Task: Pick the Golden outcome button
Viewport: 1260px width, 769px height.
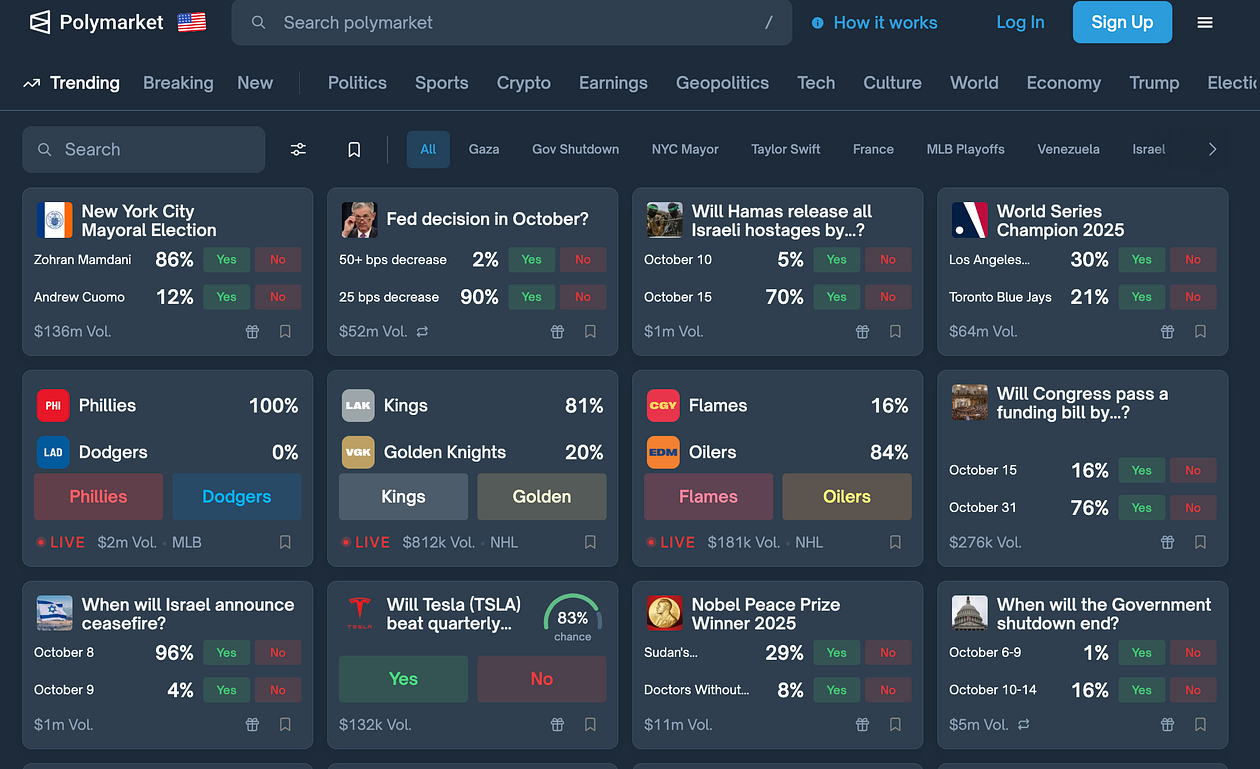Action: 542,497
